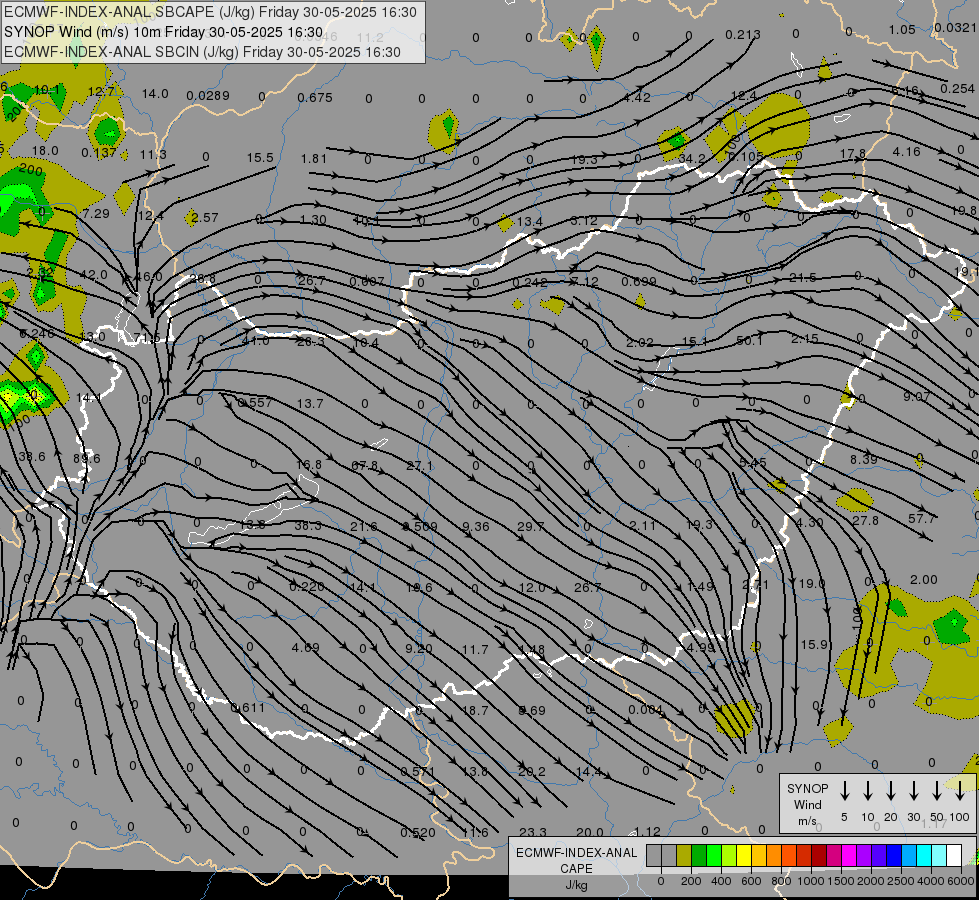
Task: Pick the olive swatch in the CAPE legend
Action: click(x=684, y=856)
